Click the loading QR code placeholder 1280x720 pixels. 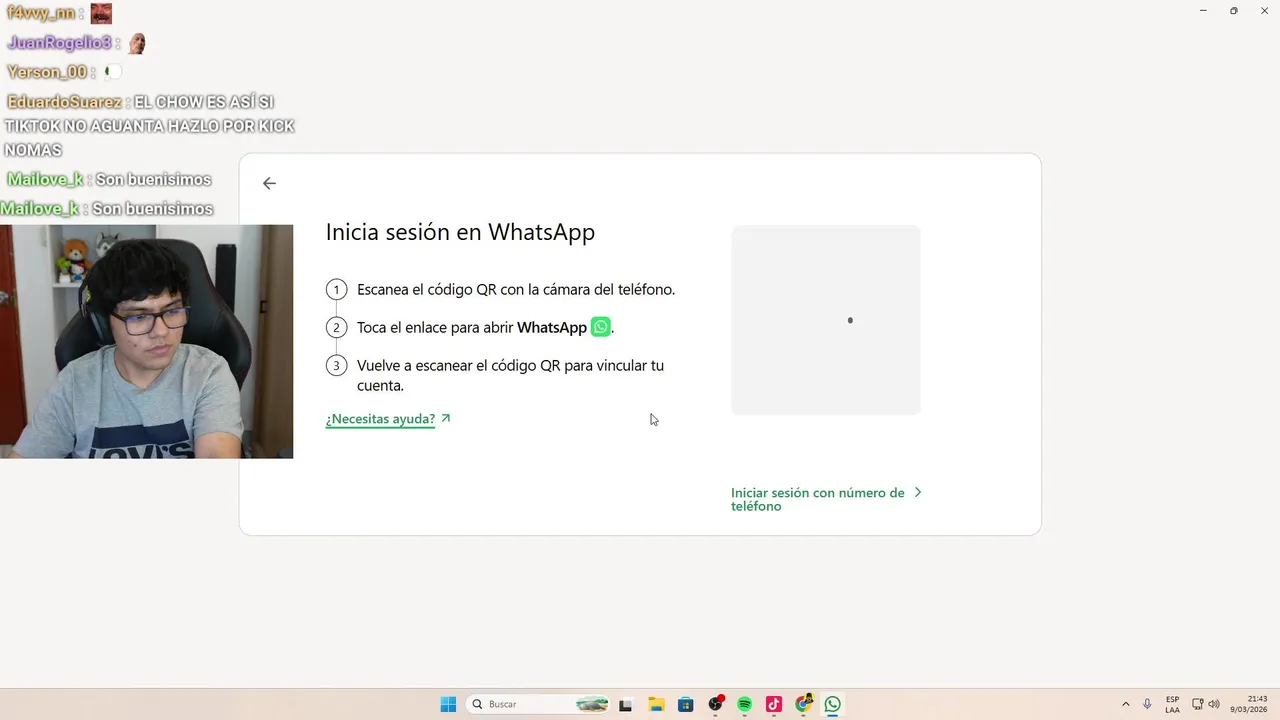[826, 320]
